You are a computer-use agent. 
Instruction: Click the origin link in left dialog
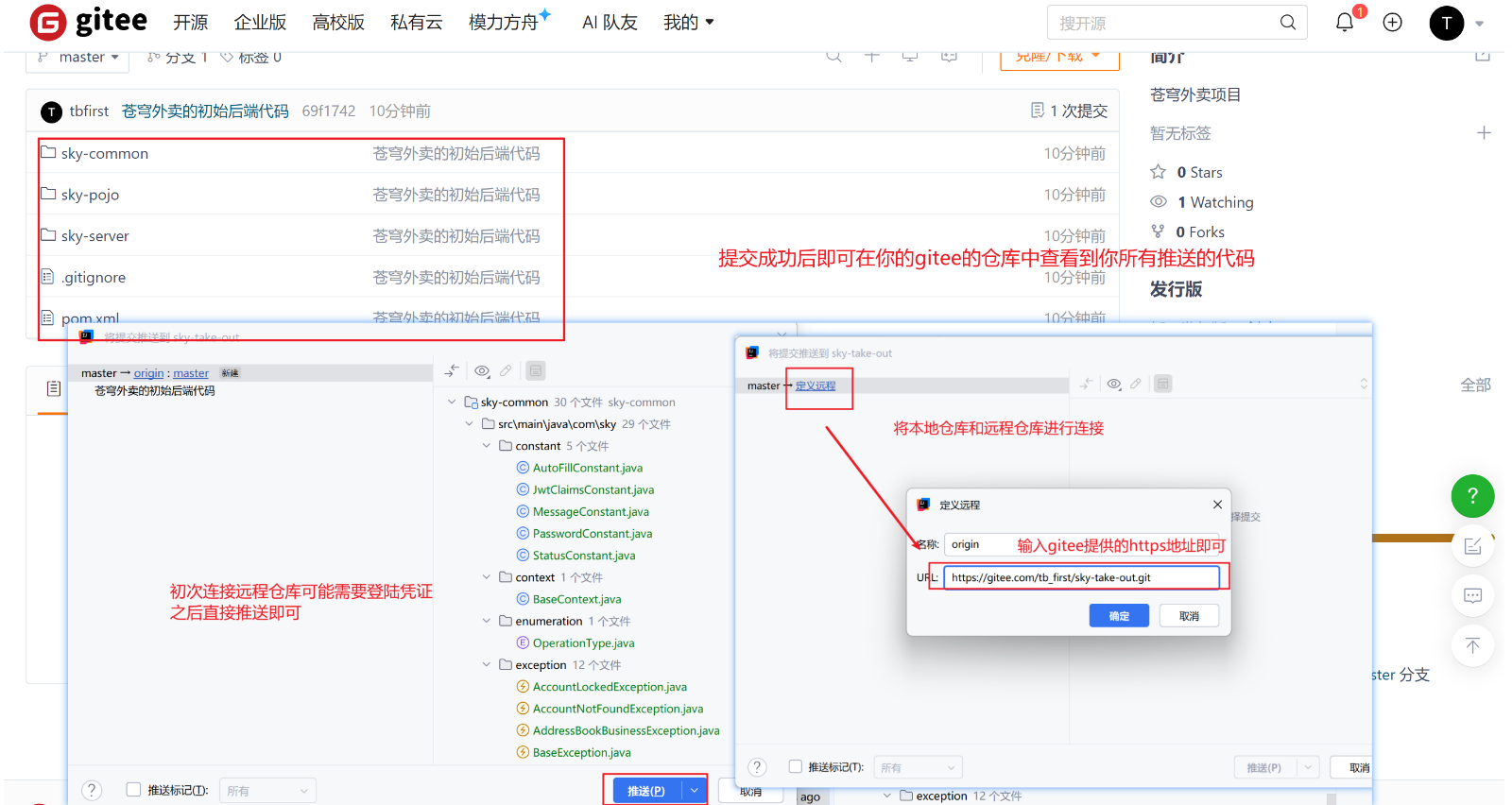148,373
